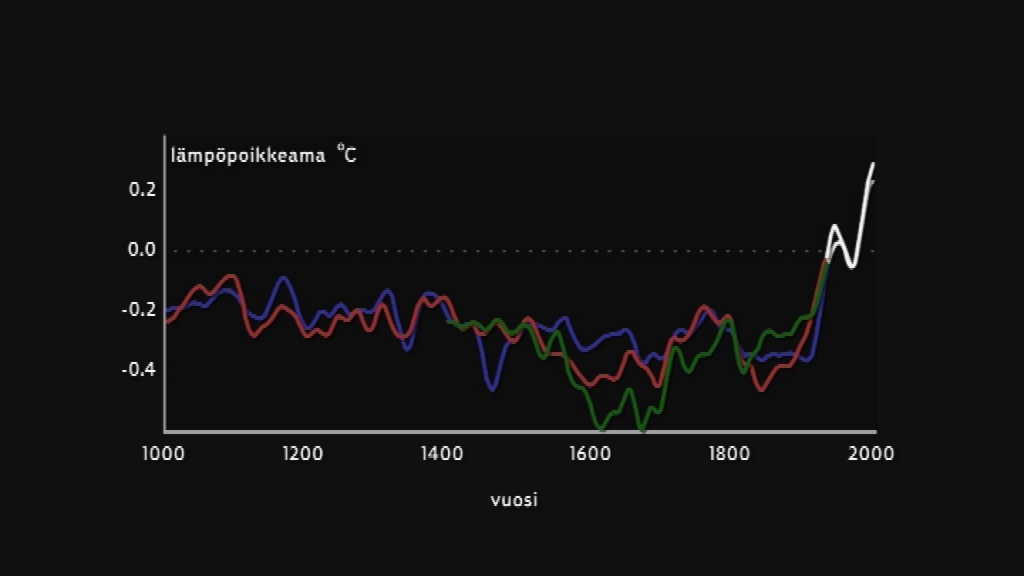
Task: Click the 1600 year tick label
Action: (587, 453)
